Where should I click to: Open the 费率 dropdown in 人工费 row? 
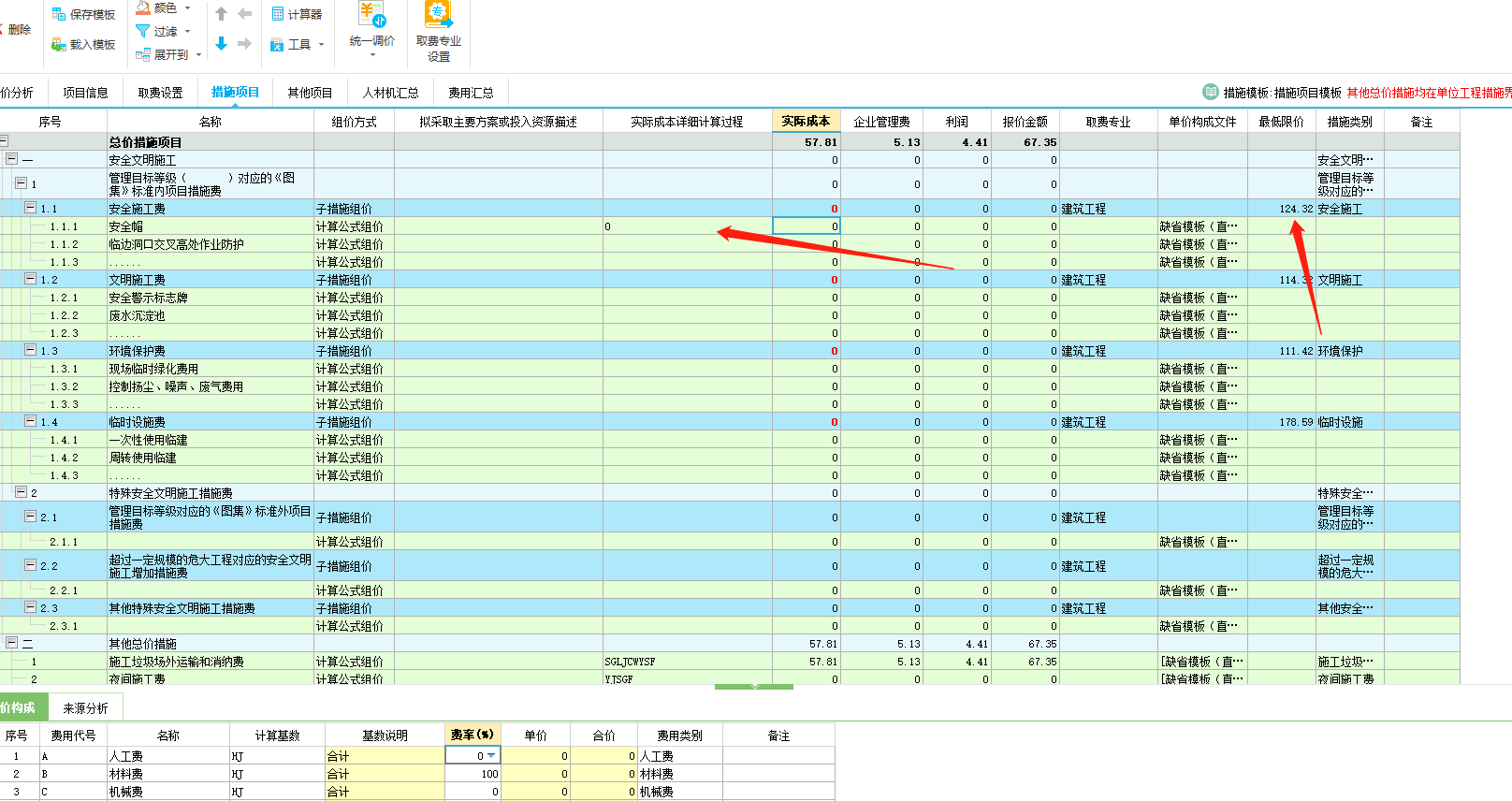pyautogui.click(x=491, y=755)
